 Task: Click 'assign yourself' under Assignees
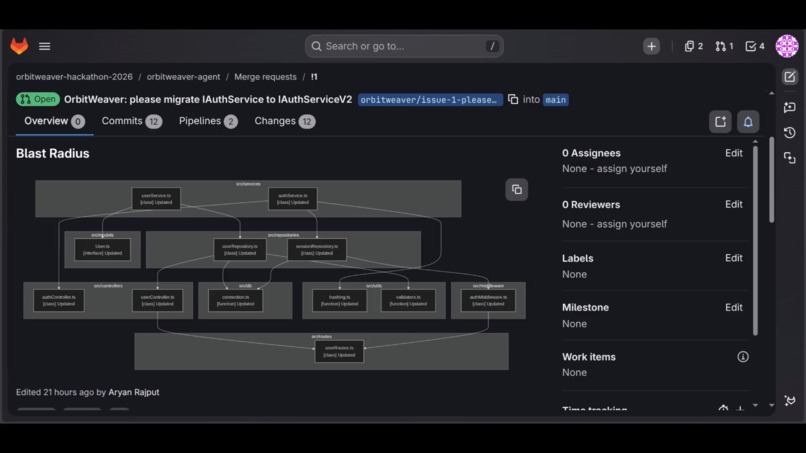[x=632, y=169]
